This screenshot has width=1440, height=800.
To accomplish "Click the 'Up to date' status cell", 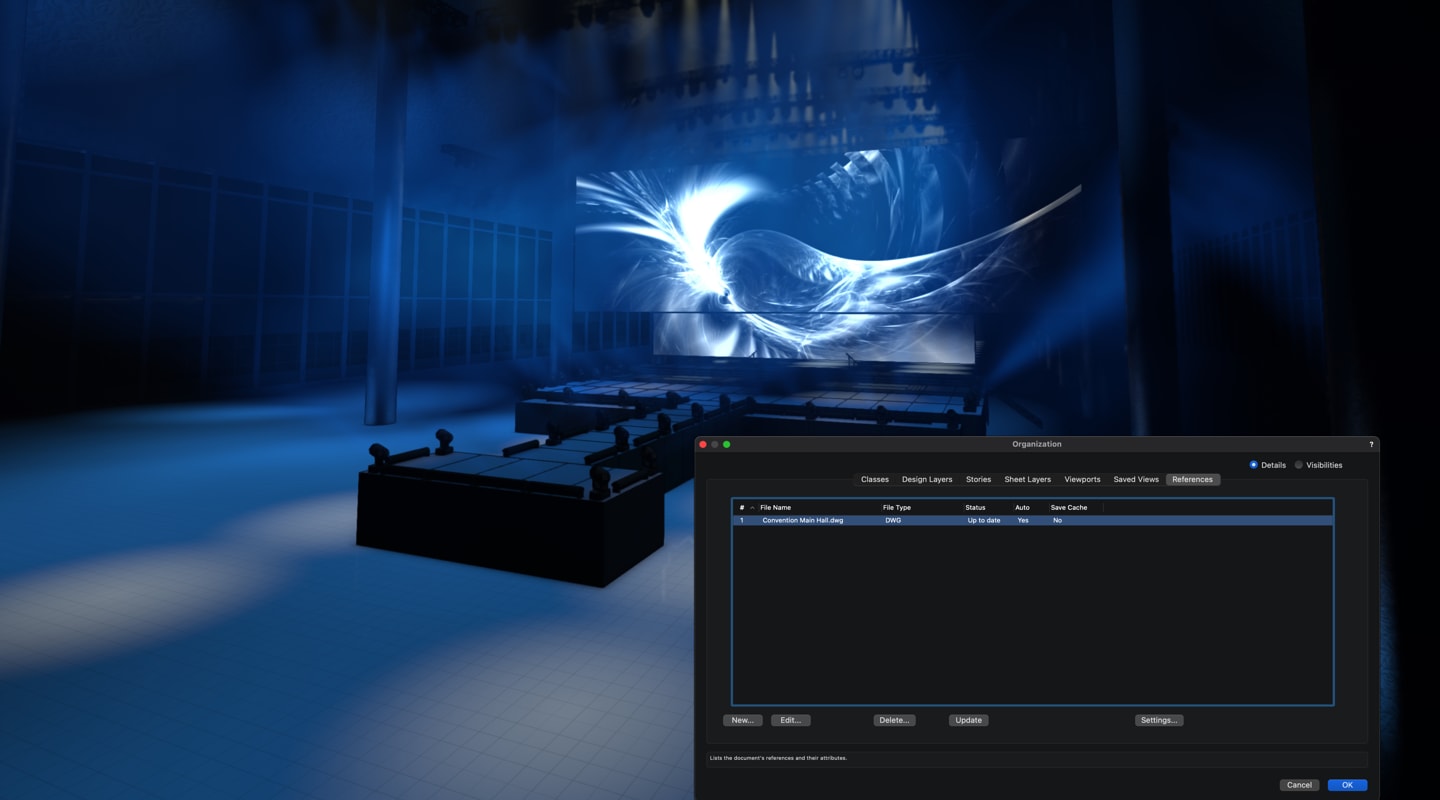I will (984, 521).
